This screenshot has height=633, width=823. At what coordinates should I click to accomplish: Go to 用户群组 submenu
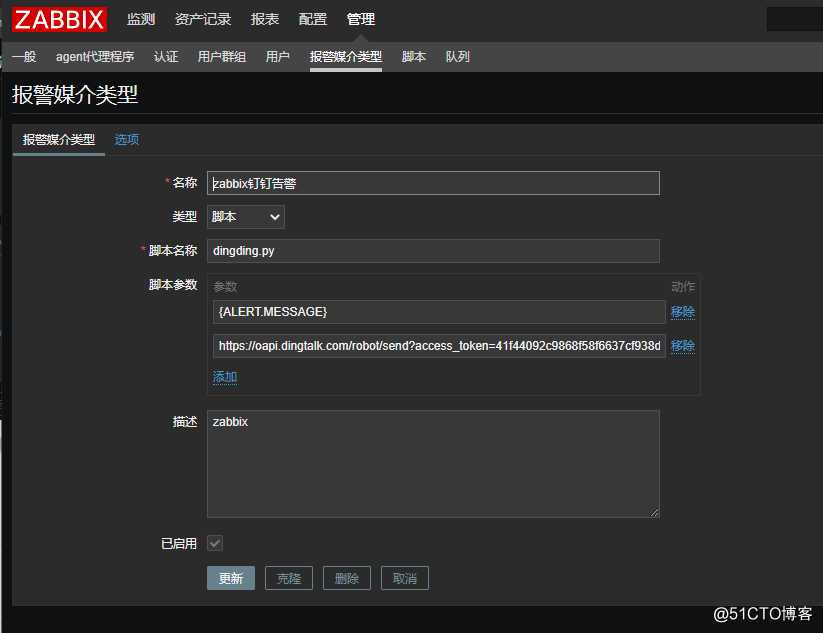point(221,57)
